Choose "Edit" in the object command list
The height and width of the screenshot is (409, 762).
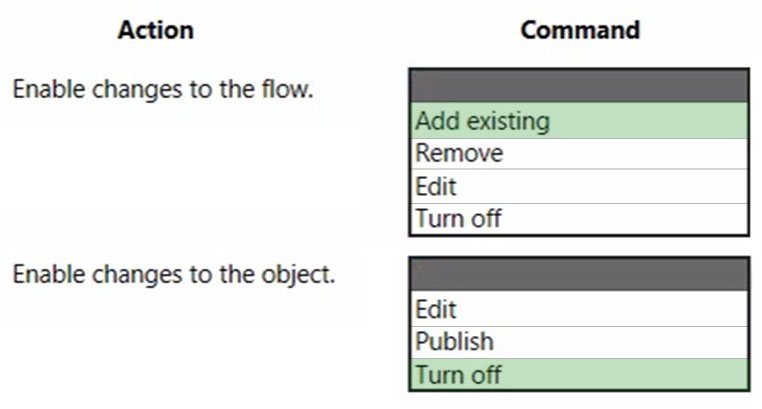(579, 308)
